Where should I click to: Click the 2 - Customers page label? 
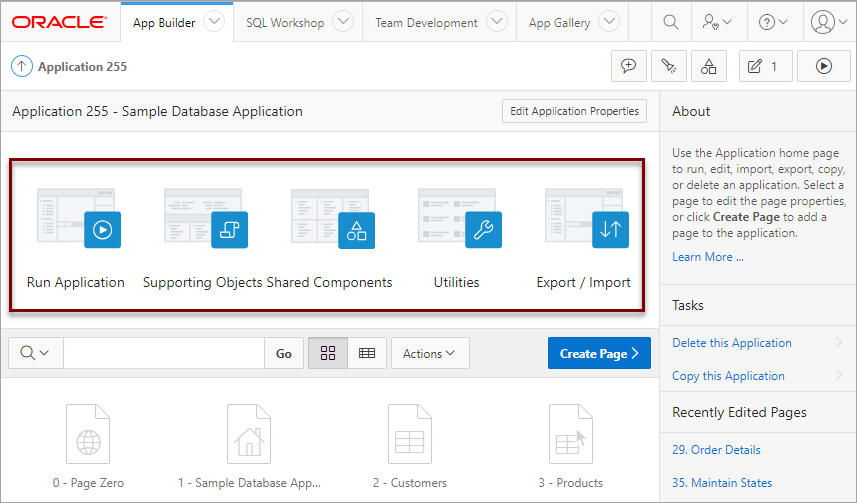410,483
